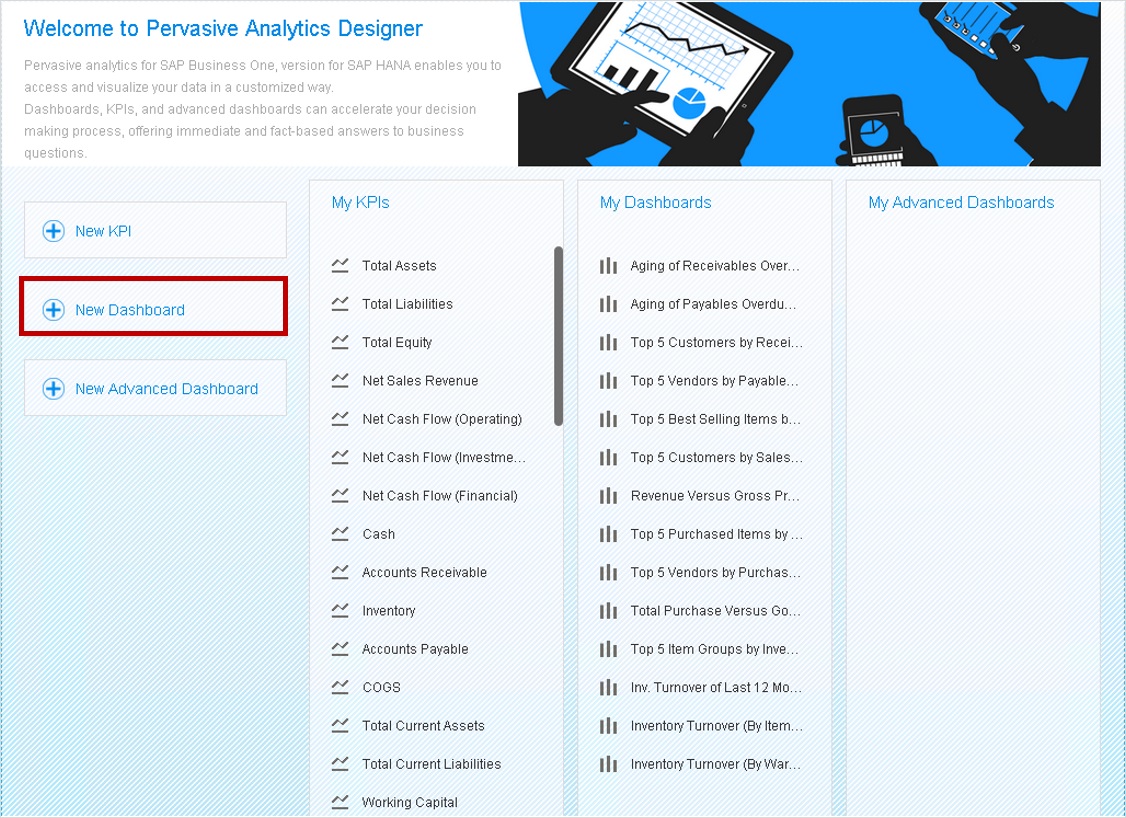1126x818 pixels.
Task: Open the Total Equity KPI
Action: coord(397,343)
